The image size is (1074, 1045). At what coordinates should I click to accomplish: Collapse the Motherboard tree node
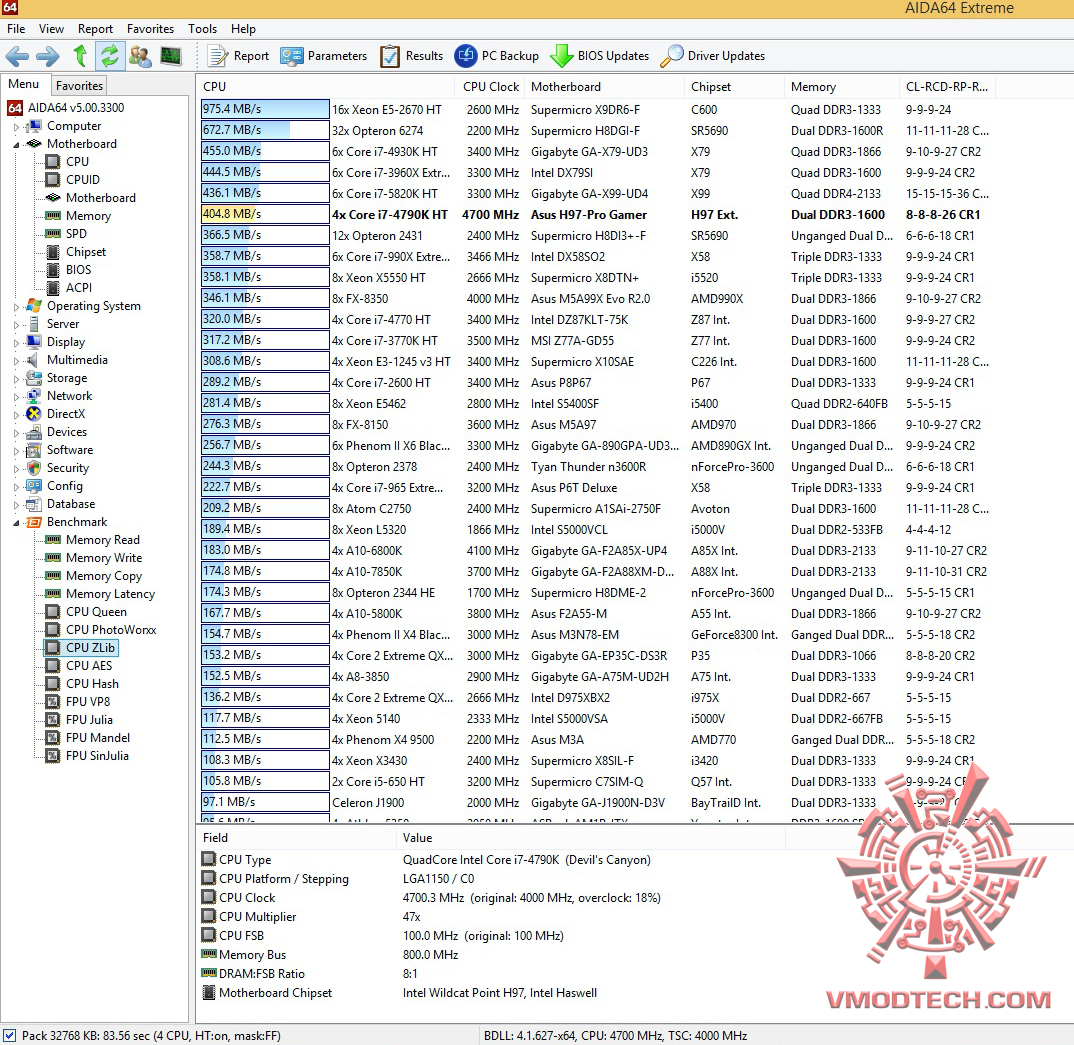tap(16, 144)
